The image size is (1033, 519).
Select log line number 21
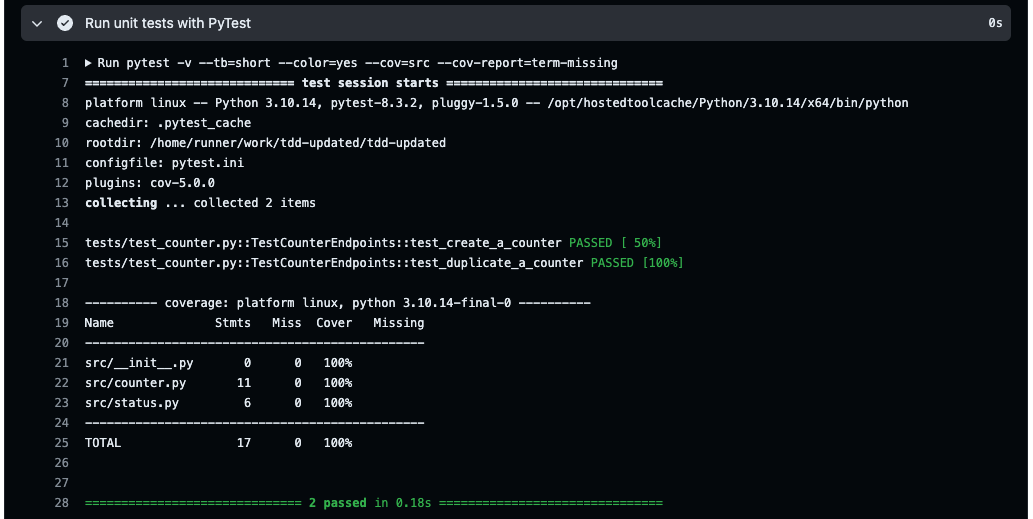[x=62, y=363]
